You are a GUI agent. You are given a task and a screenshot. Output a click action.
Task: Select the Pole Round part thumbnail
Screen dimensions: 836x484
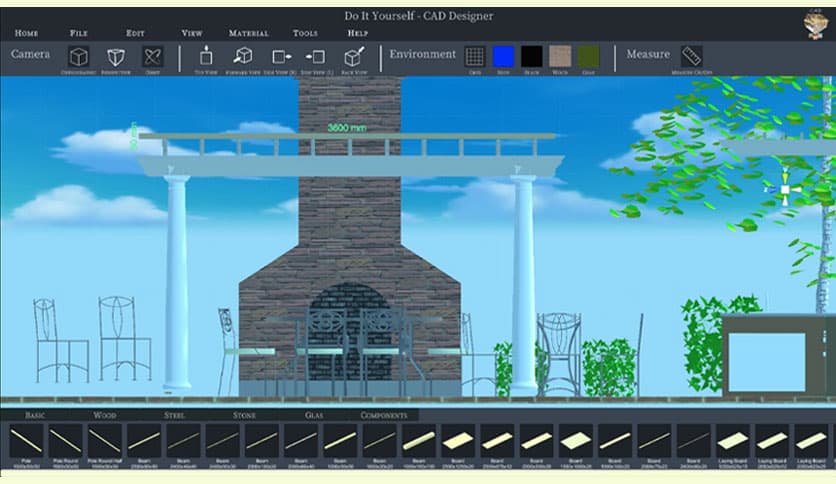(66, 441)
